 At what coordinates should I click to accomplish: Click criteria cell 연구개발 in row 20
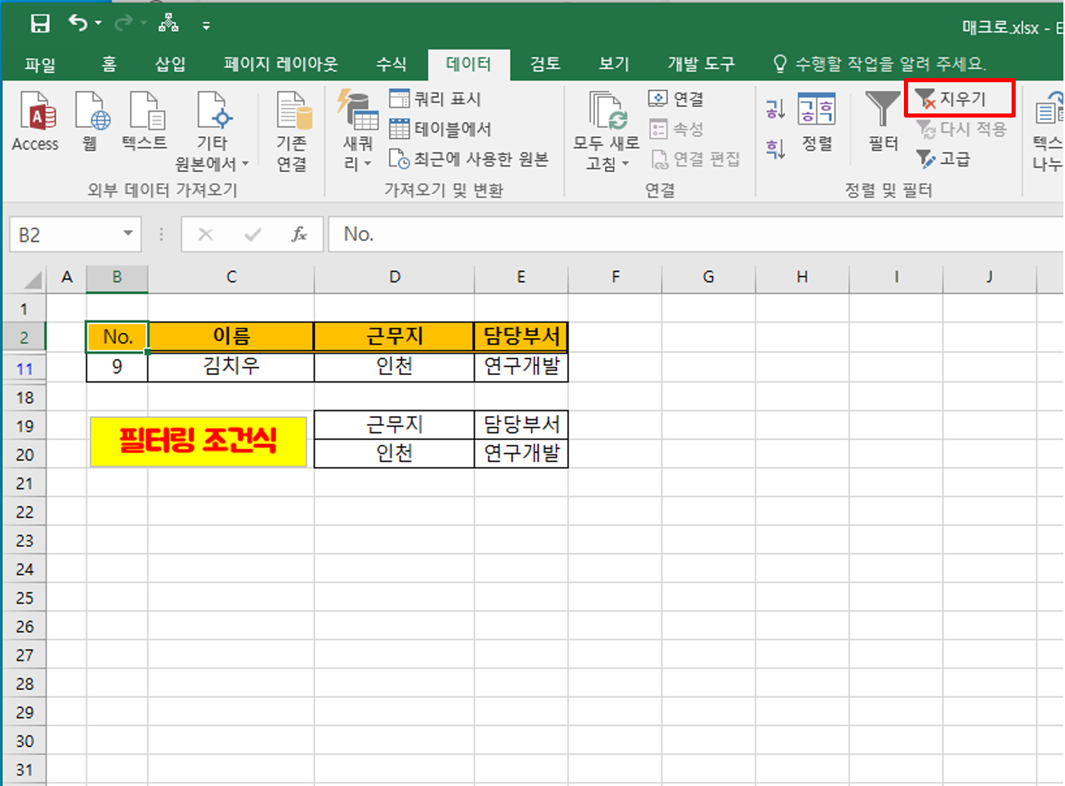tap(521, 454)
